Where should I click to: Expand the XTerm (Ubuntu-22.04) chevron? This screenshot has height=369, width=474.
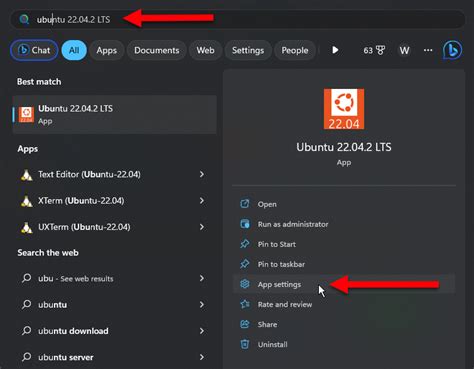click(202, 201)
